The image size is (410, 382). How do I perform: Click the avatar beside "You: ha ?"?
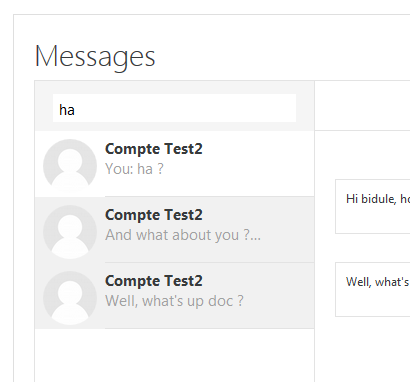click(70, 165)
